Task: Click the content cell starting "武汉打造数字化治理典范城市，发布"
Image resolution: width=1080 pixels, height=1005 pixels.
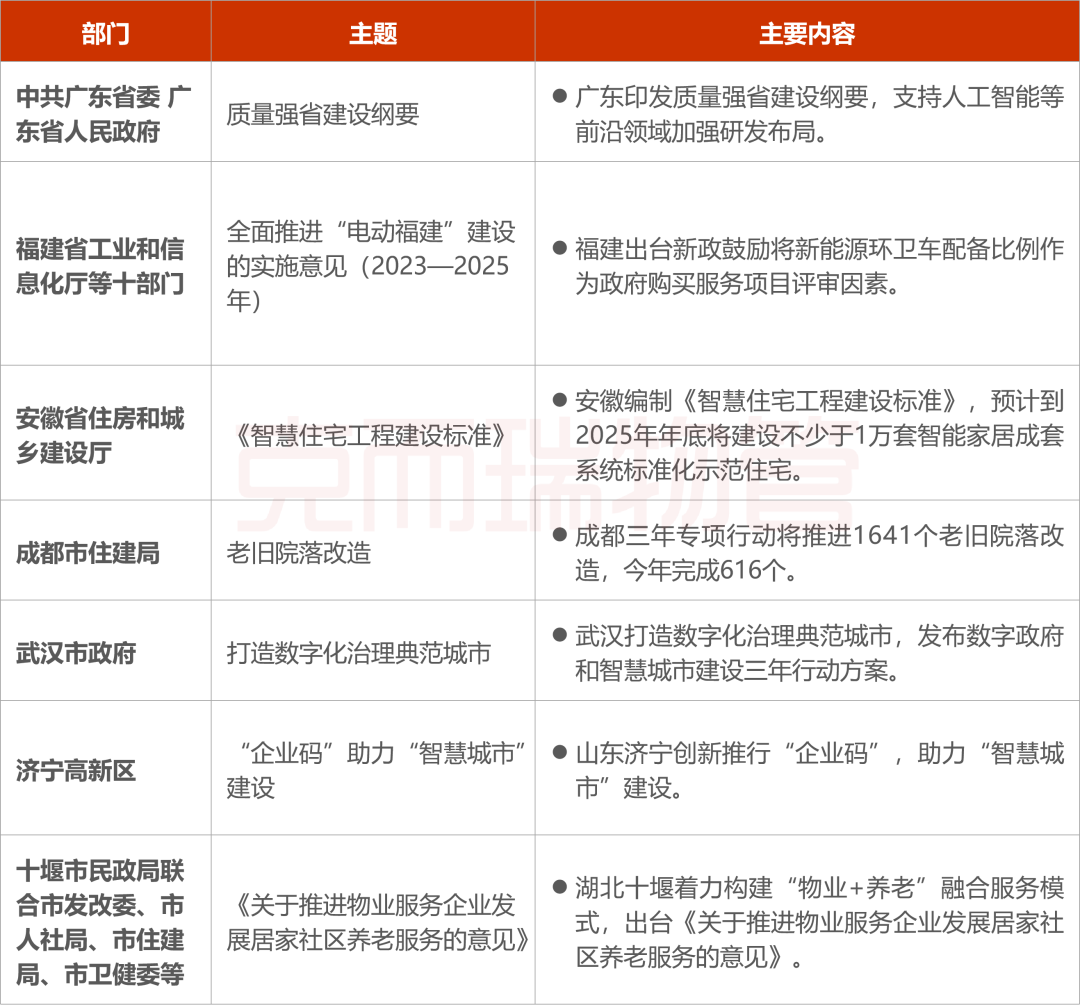Action: click(x=807, y=651)
